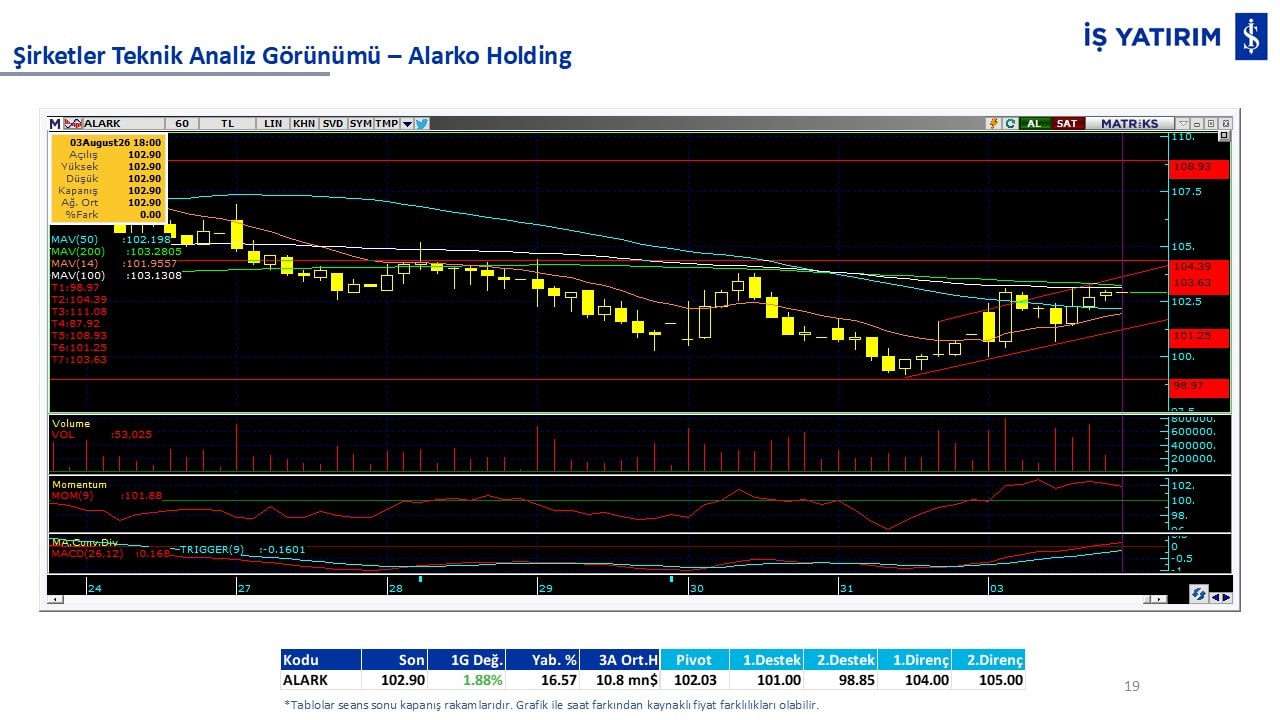Click the T7:103.63 trend line label
Viewport: 1280px width, 720px height.
79,359
